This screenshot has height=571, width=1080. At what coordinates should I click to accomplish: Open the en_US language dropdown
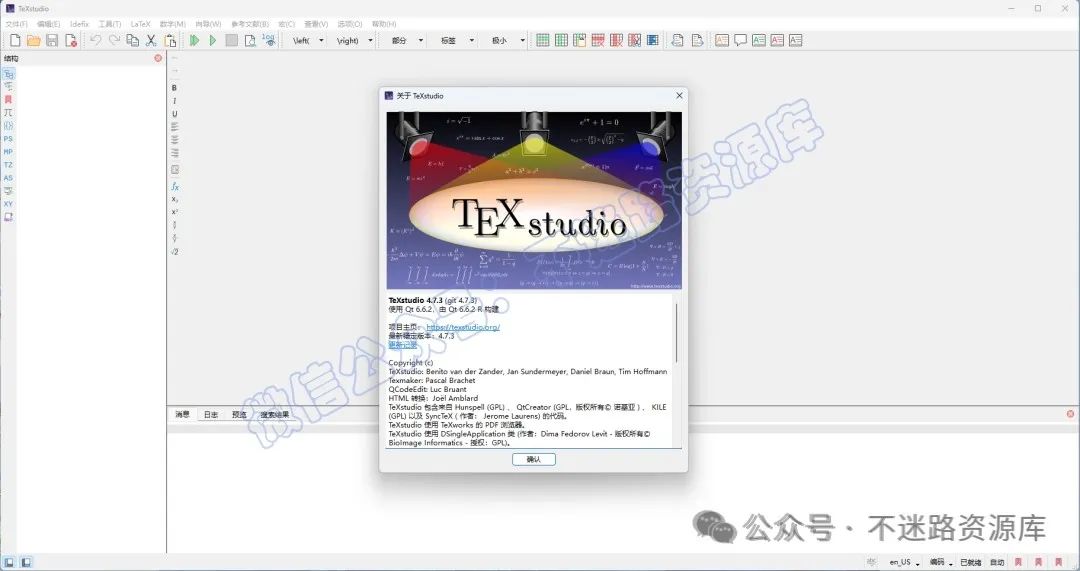904,563
